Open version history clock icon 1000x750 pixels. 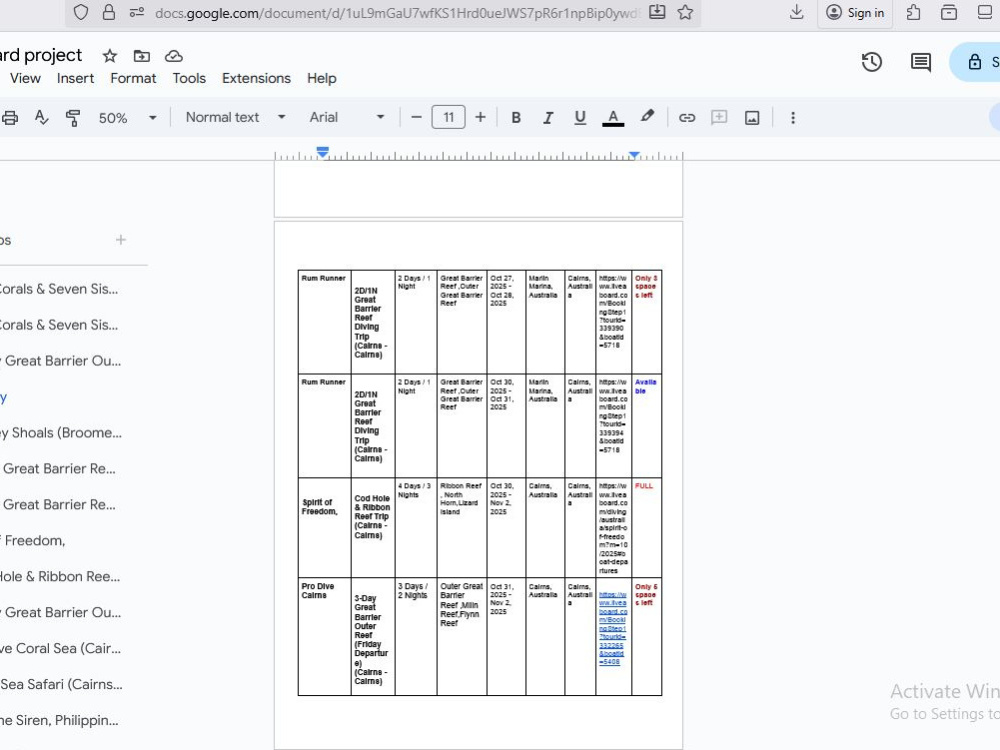tap(872, 62)
